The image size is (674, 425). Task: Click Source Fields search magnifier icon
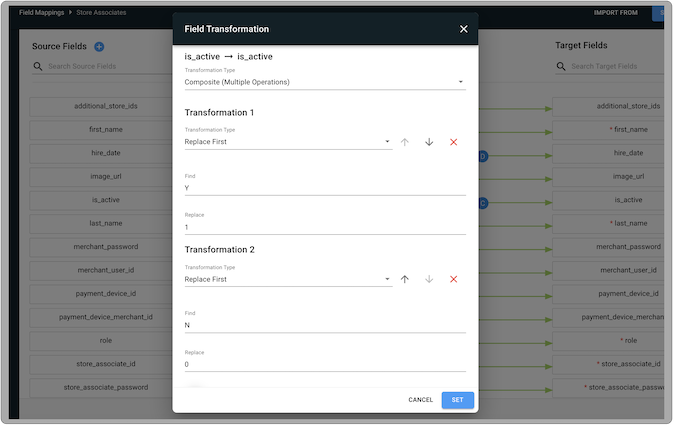click(38, 66)
